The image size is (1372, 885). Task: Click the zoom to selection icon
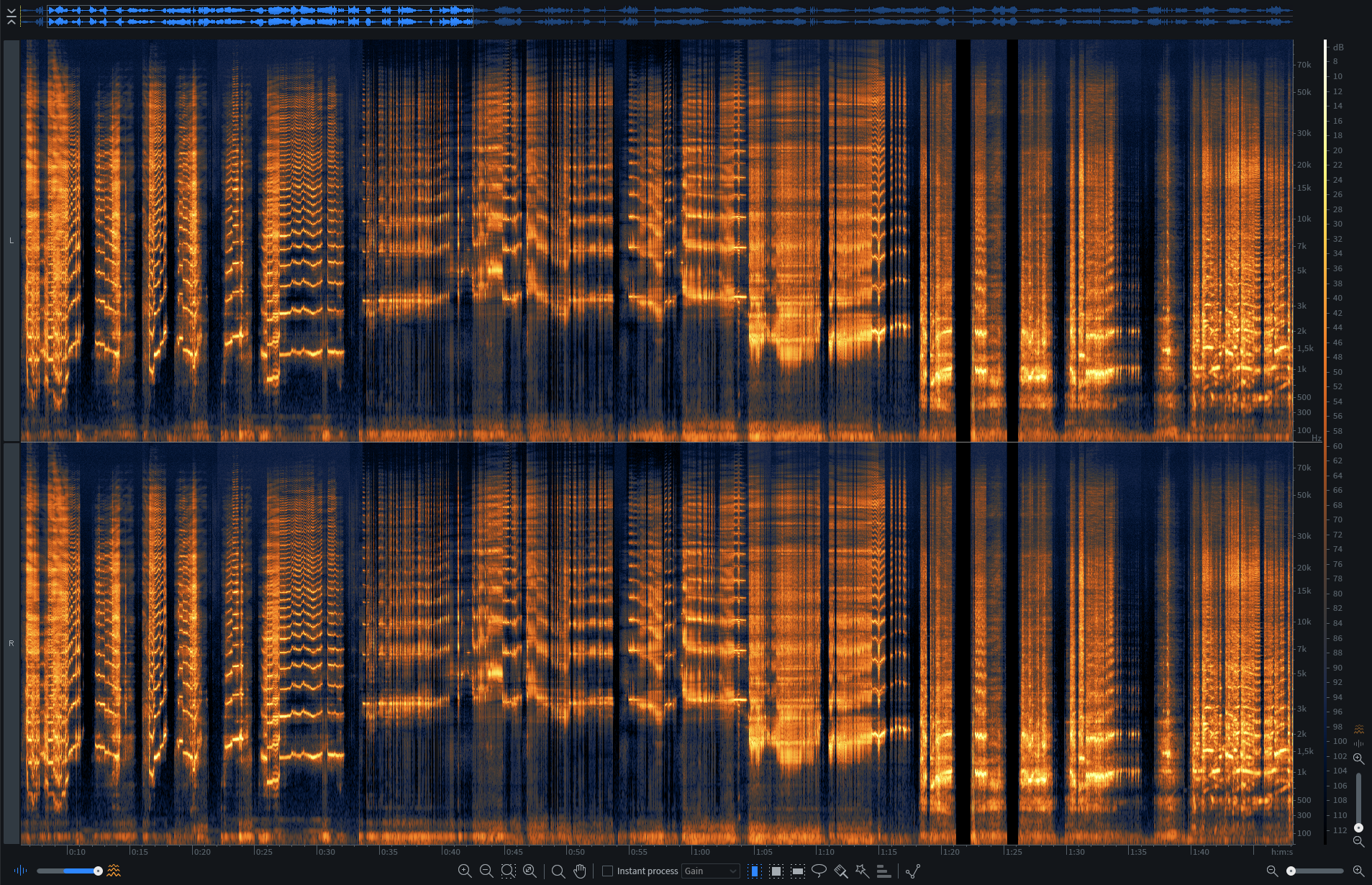coord(508,871)
